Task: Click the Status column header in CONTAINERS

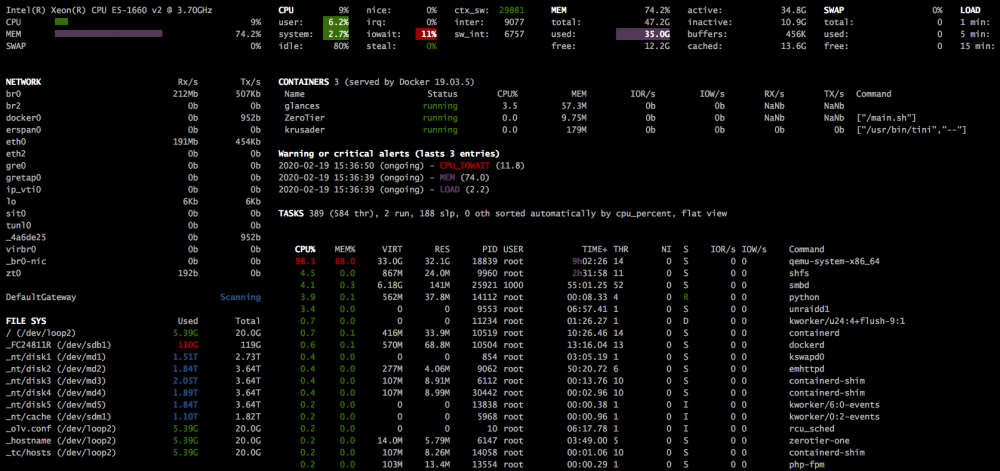Action: (x=443, y=94)
